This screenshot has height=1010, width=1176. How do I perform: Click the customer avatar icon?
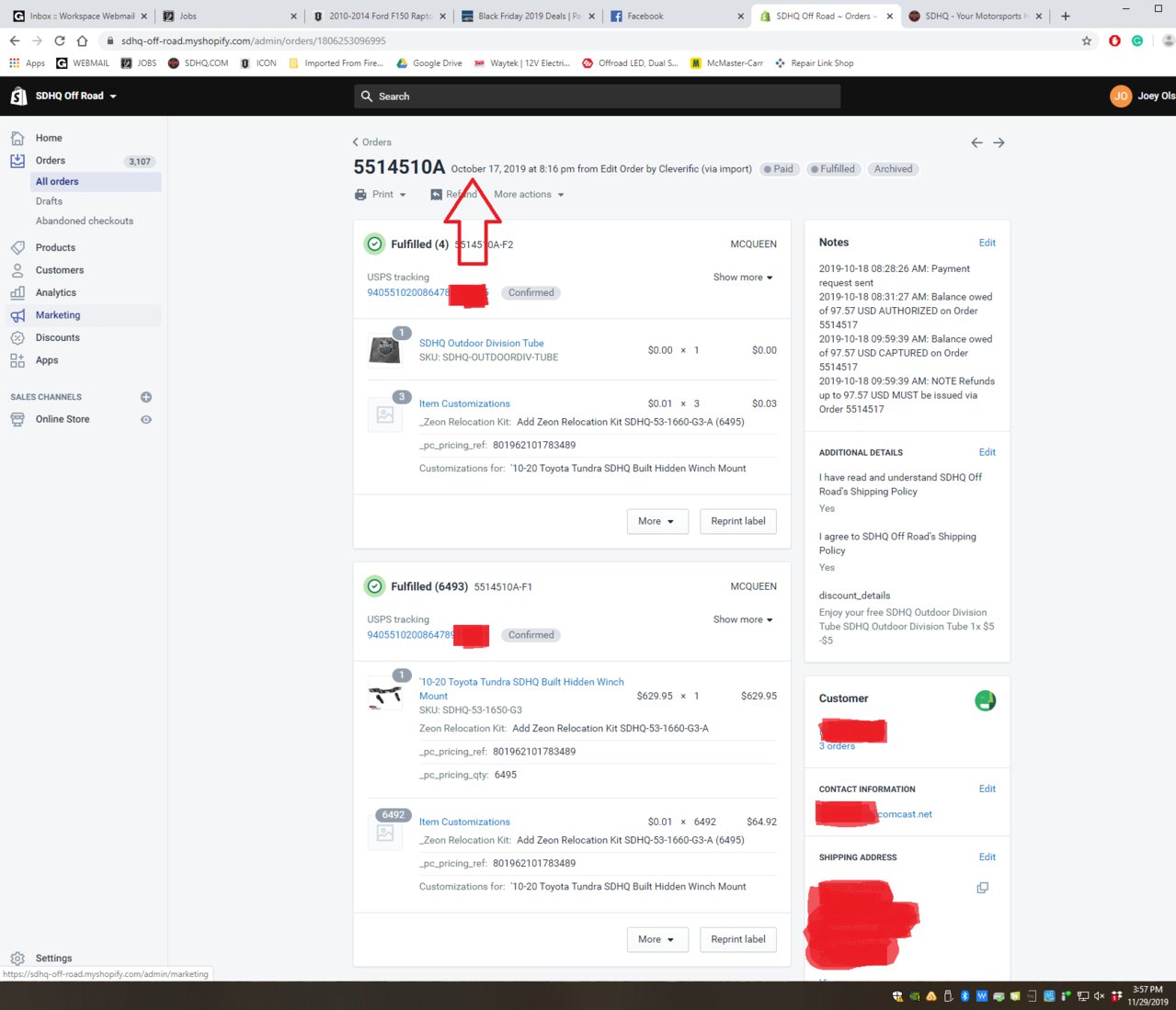click(985, 700)
